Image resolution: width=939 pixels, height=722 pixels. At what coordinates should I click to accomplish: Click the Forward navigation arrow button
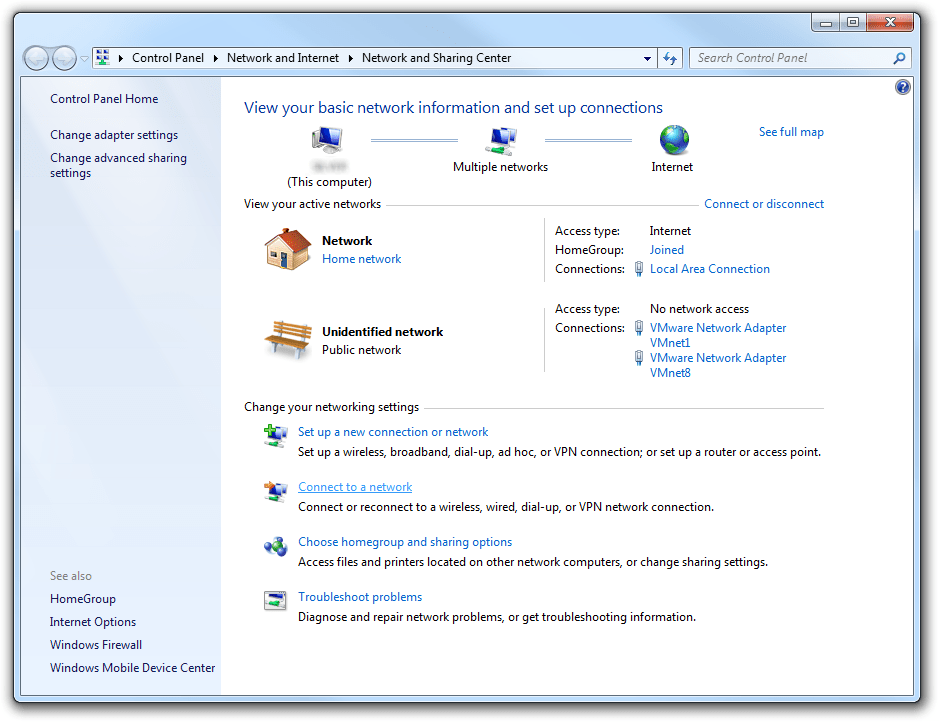[64, 58]
